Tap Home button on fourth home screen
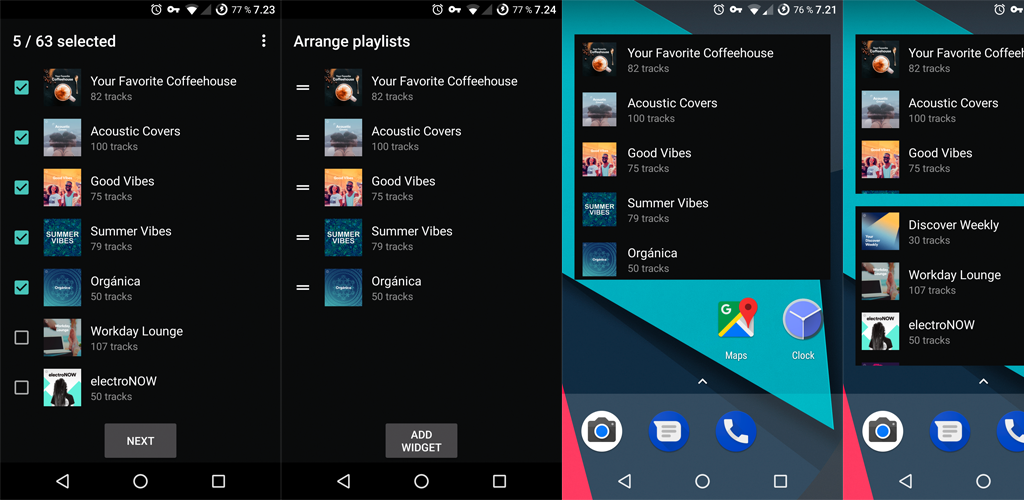The height and width of the screenshot is (500, 1024). pyautogui.click(x=983, y=481)
